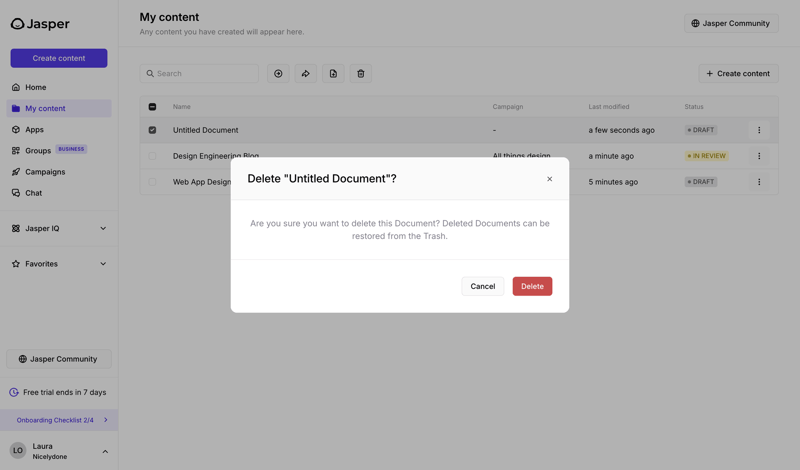This screenshot has height=470, width=800.
Task: Confirm with the red Delete button
Action: pyautogui.click(x=532, y=286)
